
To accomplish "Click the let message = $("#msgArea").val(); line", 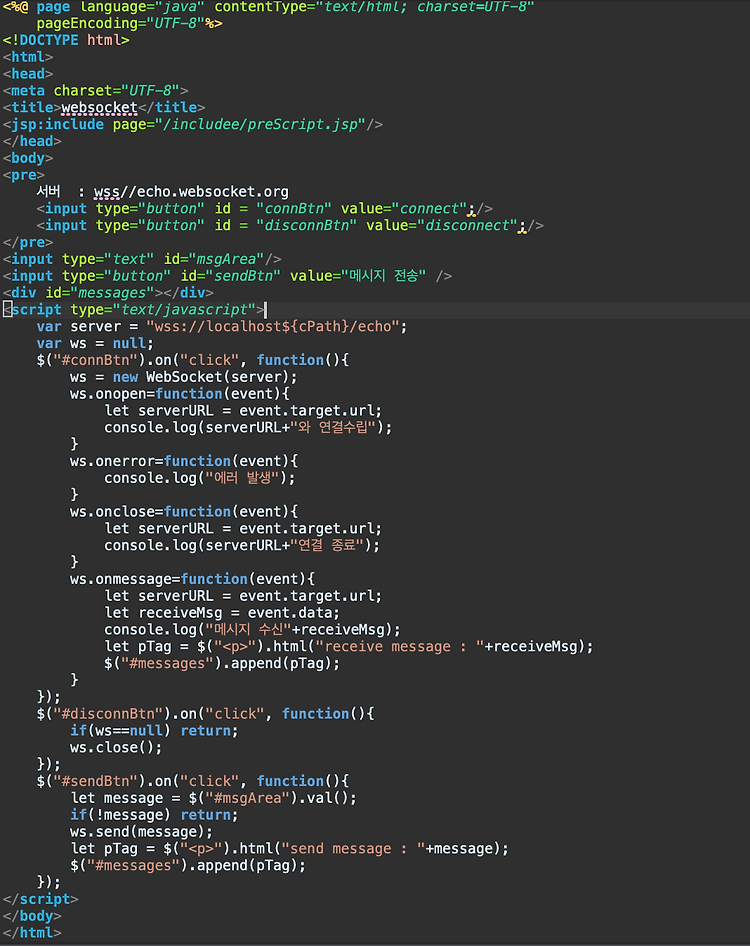I will pos(214,799).
